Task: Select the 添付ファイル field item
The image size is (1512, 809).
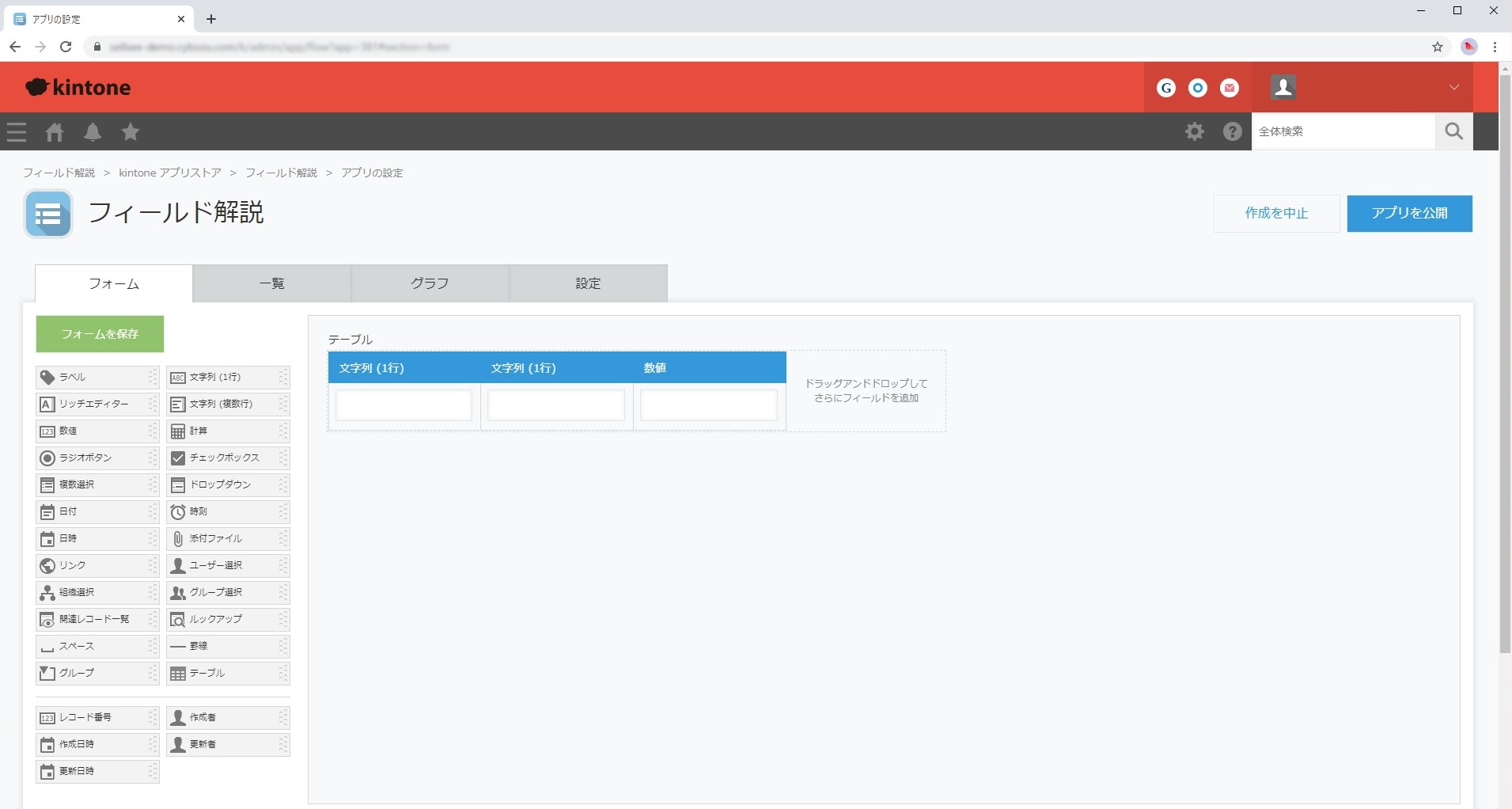Action: [x=228, y=539]
